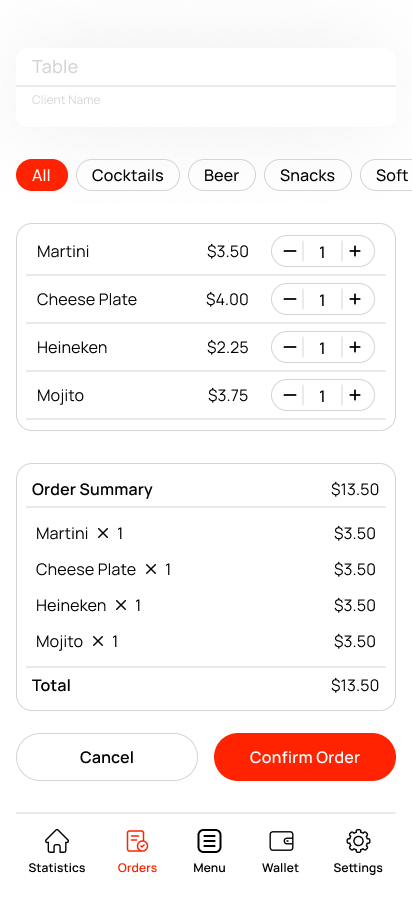Viewport: 412px width, 917px height.
Task: Filter items by Beer
Action: (x=222, y=175)
